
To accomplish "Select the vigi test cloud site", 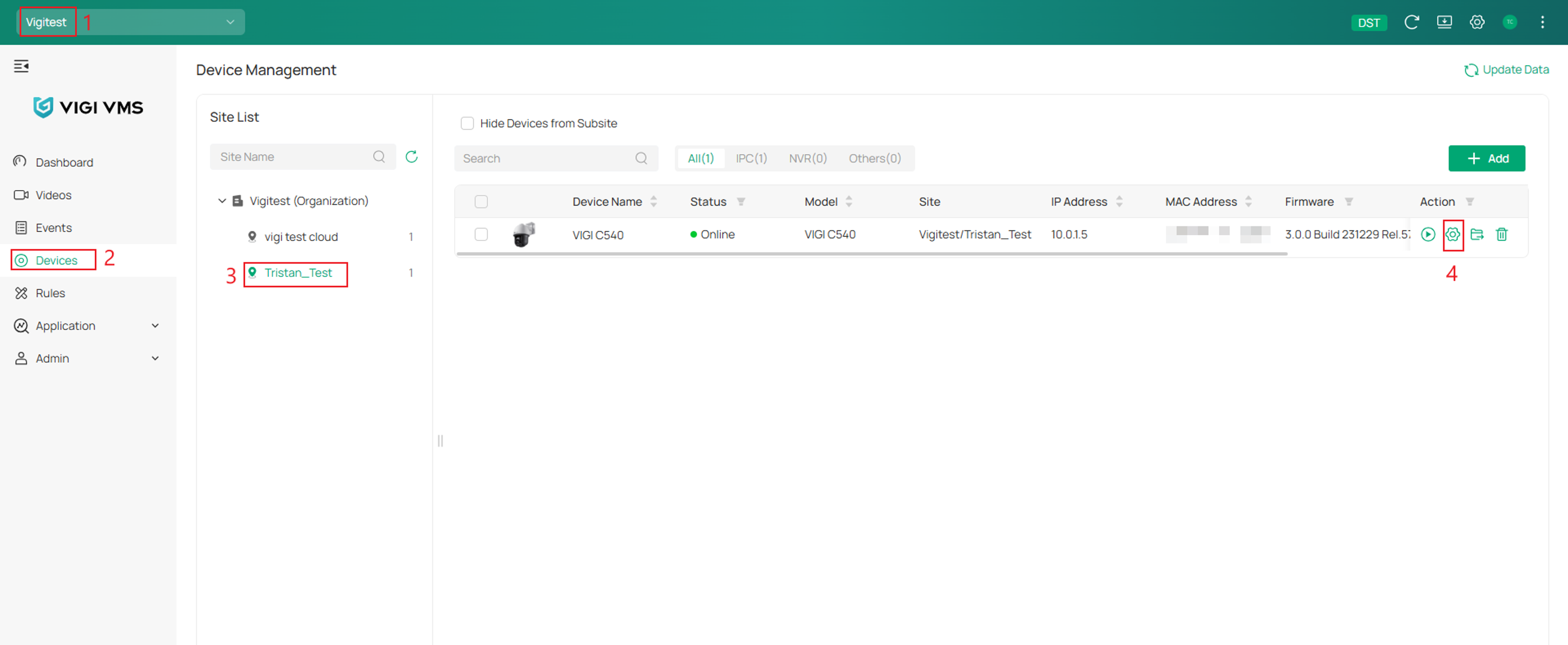I will pyautogui.click(x=301, y=237).
